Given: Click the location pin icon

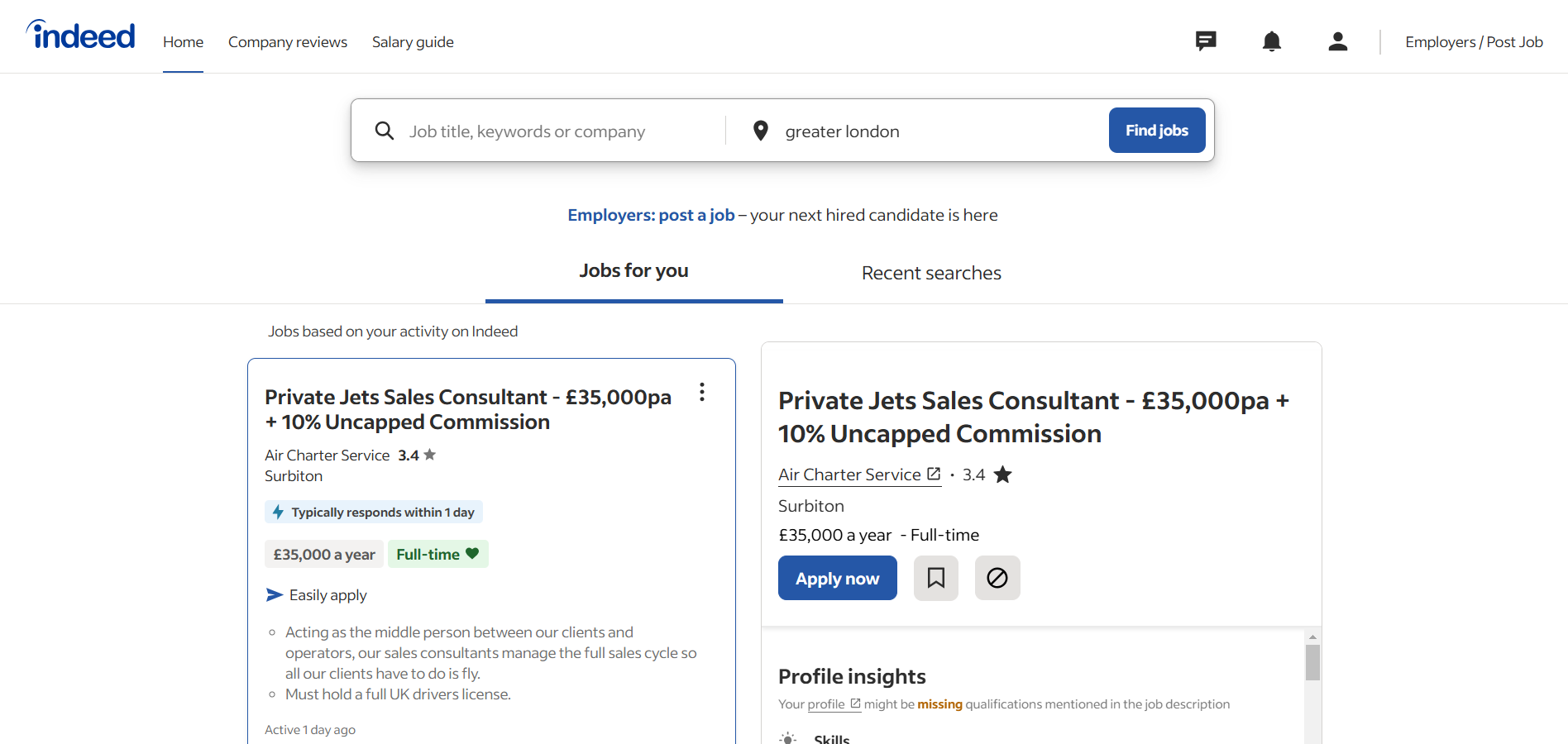Looking at the screenshot, I should point(761,131).
